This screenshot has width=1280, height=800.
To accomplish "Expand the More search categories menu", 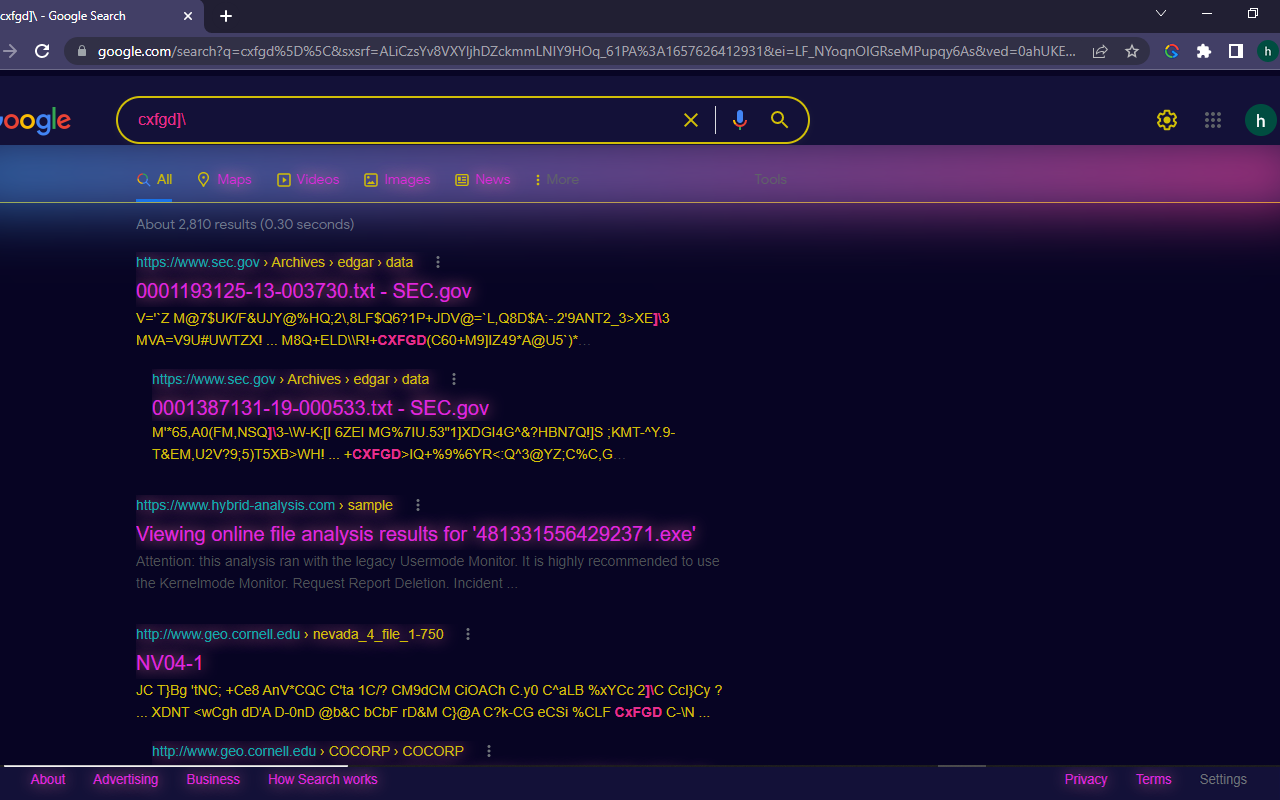I will tap(557, 180).
